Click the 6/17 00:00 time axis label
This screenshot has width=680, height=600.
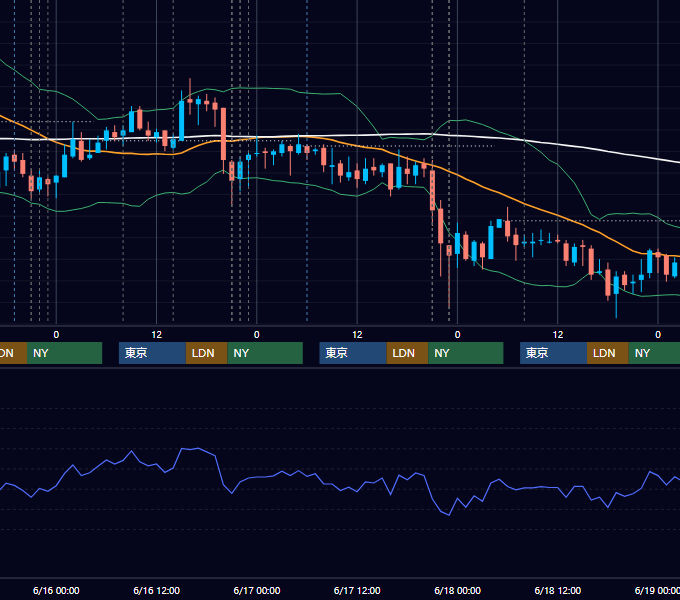tap(257, 590)
